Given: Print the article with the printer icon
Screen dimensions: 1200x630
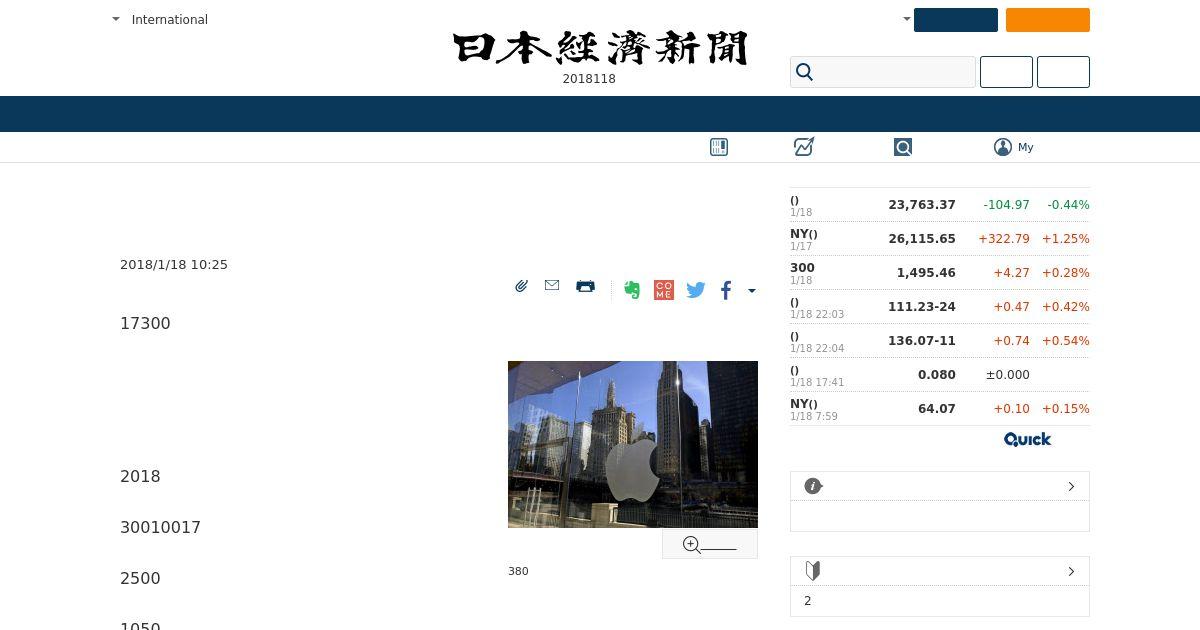Looking at the screenshot, I should click(x=586, y=286).
